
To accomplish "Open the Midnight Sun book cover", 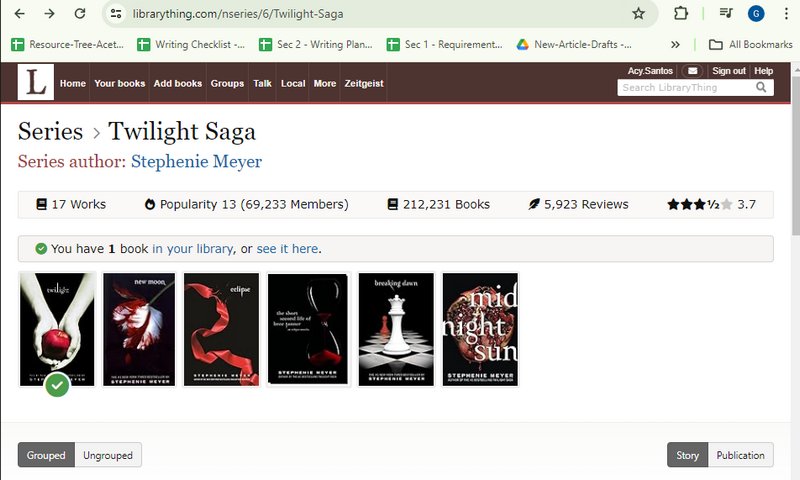I will [x=480, y=330].
